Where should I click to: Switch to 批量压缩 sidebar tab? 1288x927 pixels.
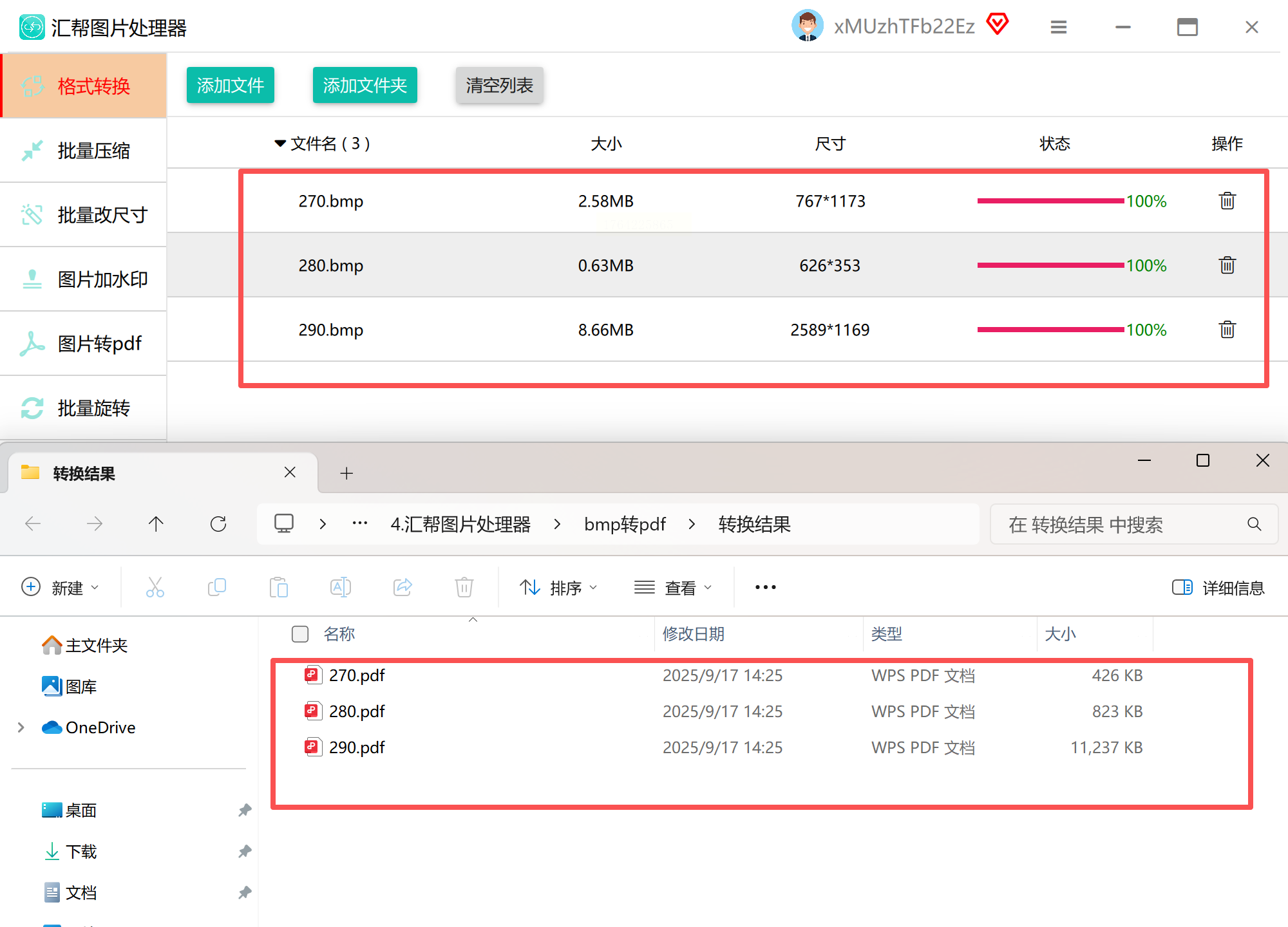coord(84,151)
